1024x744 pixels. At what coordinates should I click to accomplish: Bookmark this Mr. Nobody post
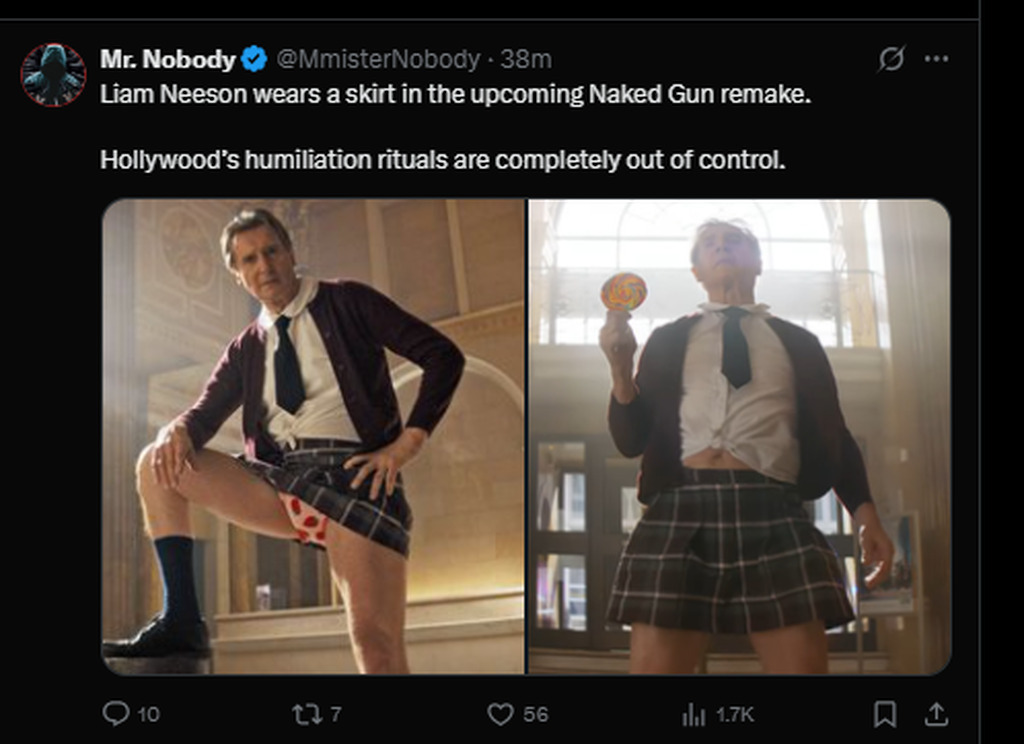(x=885, y=713)
